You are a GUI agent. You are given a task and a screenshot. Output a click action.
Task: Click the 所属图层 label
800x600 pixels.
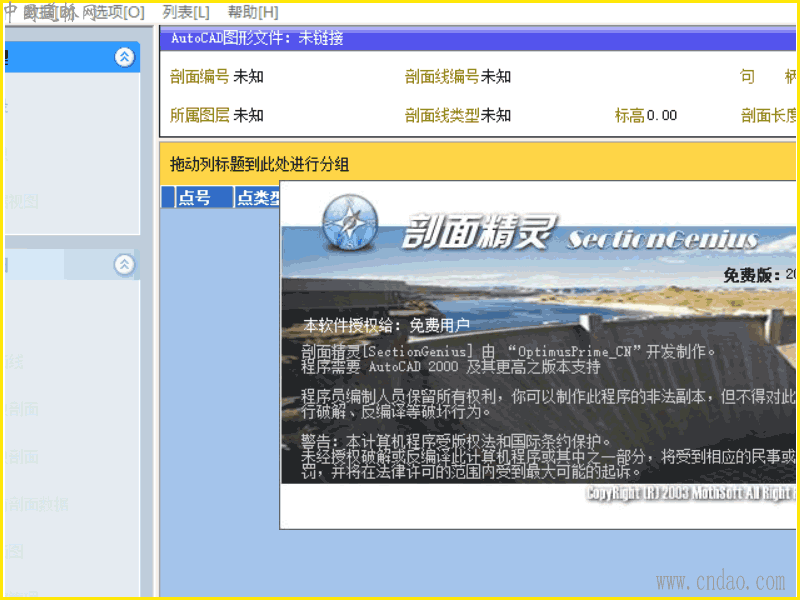tap(199, 115)
